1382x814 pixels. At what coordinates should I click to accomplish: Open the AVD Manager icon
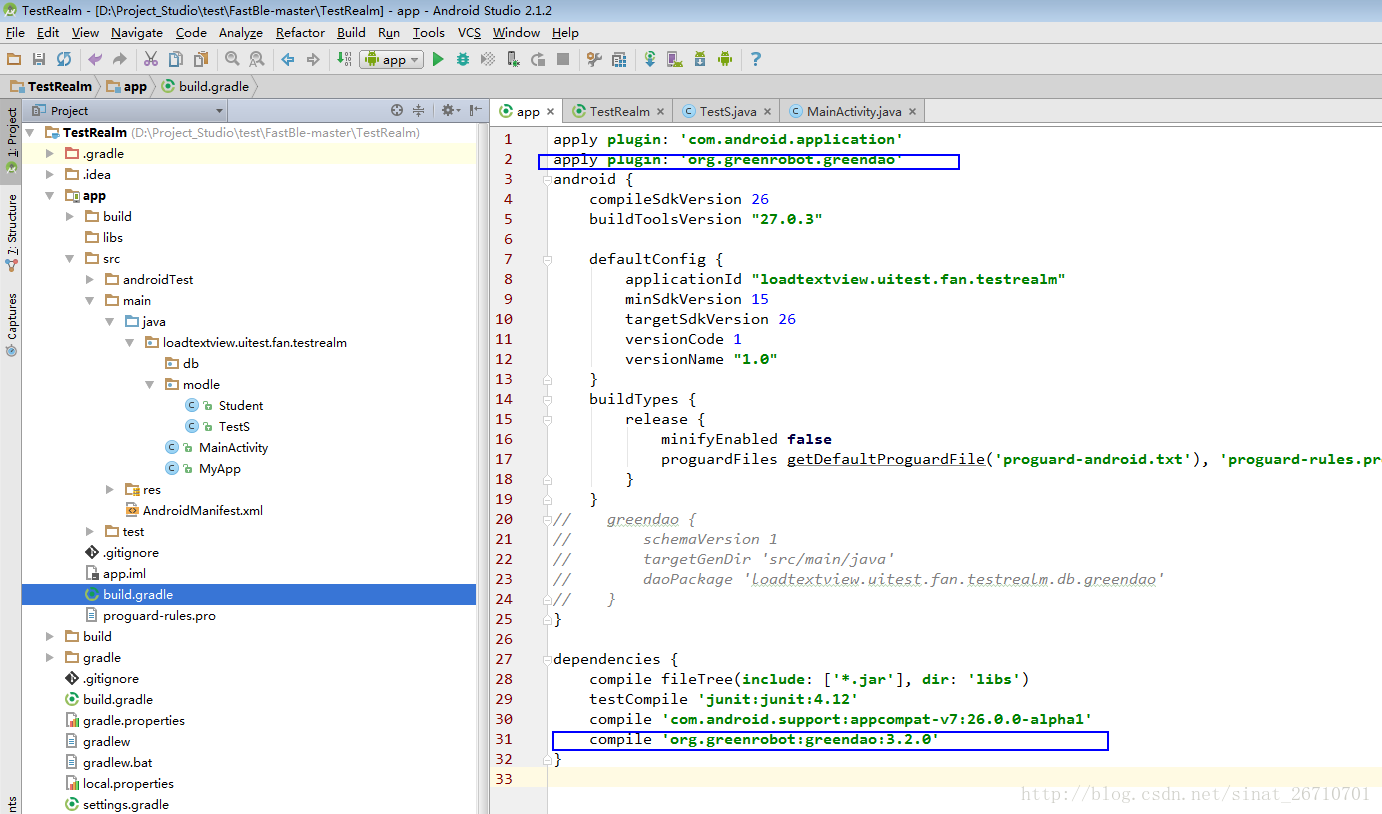[x=675, y=60]
